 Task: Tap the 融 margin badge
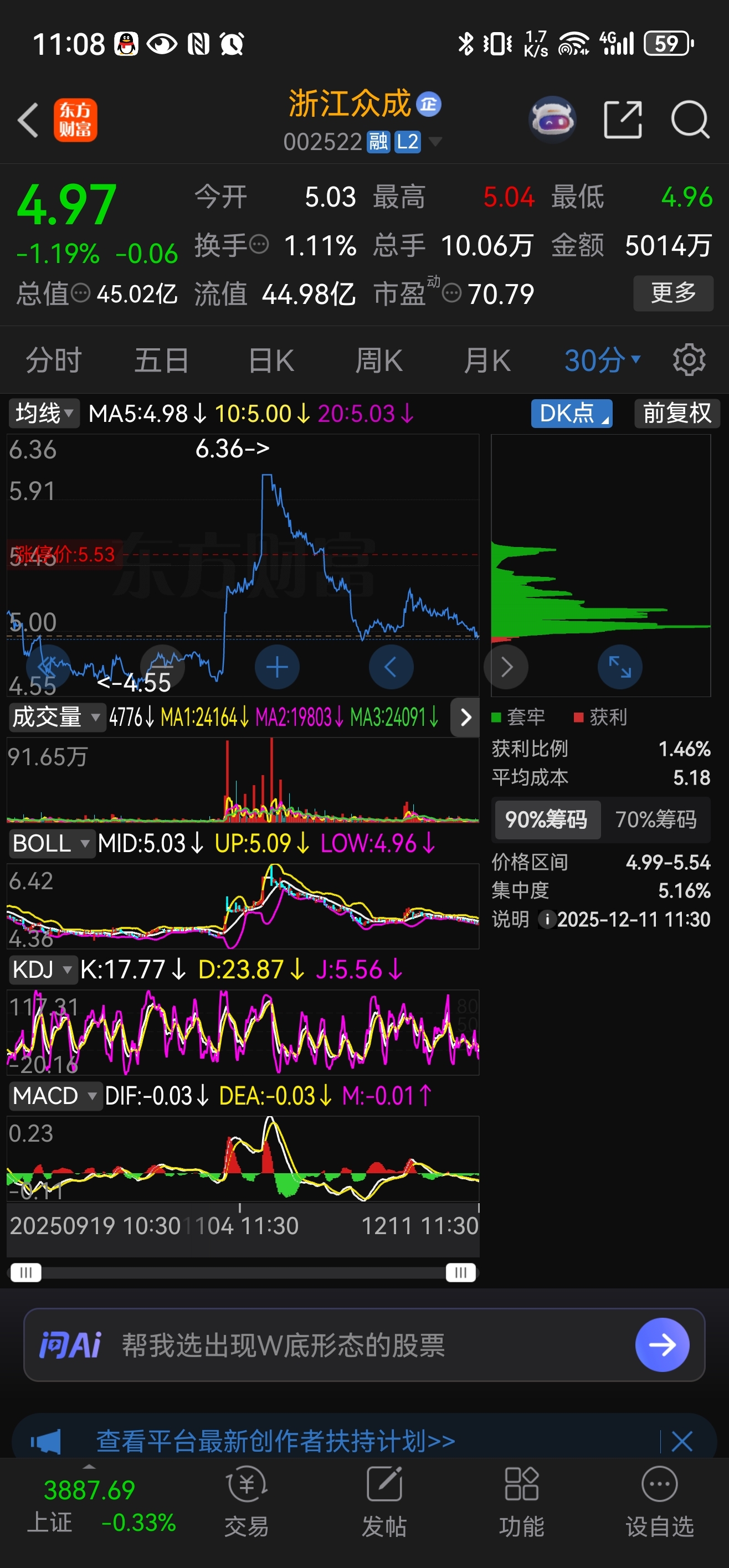pyautogui.click(x=378, y=142)
